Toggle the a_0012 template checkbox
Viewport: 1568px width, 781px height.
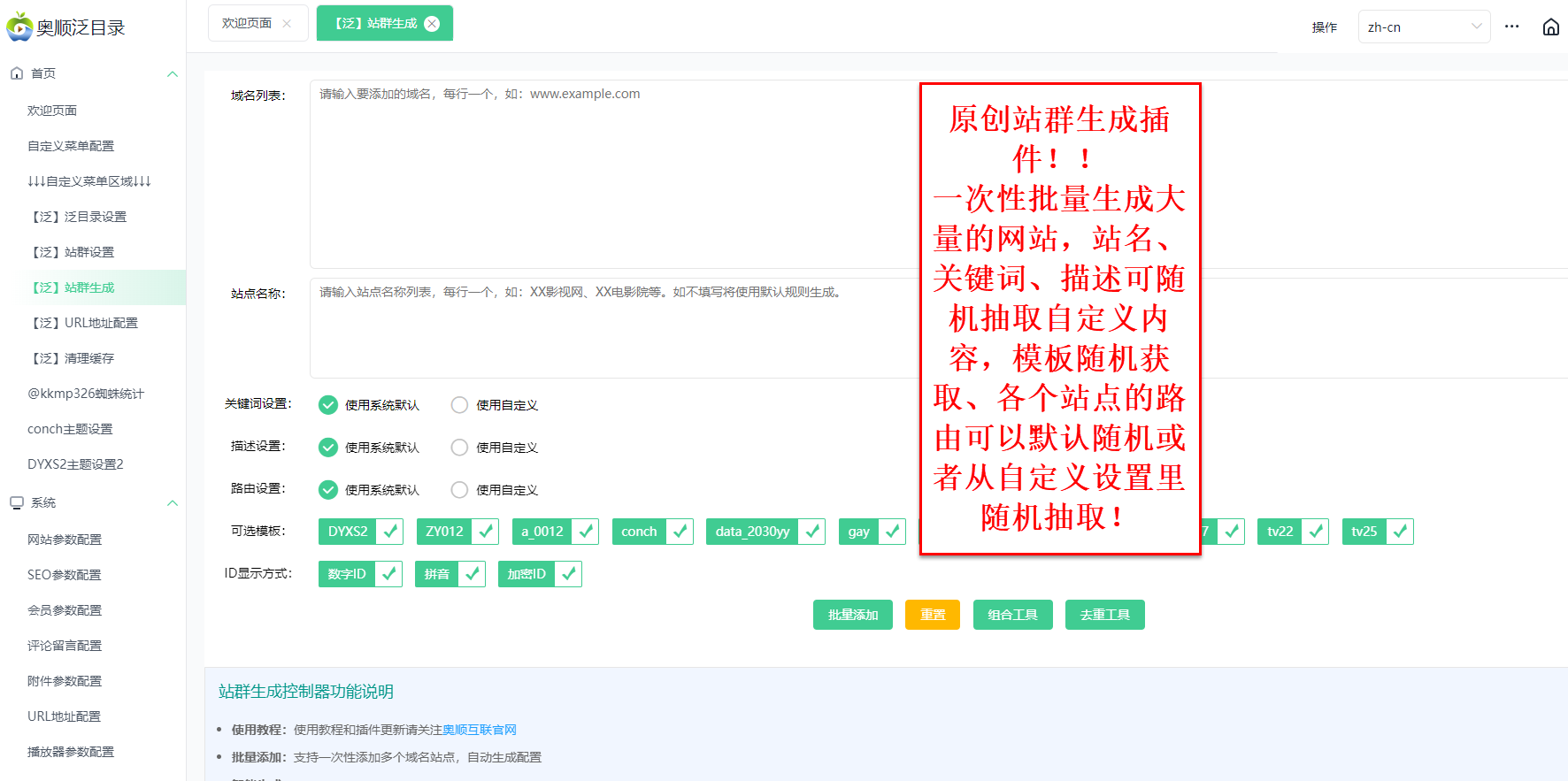(x=555, y=532)
